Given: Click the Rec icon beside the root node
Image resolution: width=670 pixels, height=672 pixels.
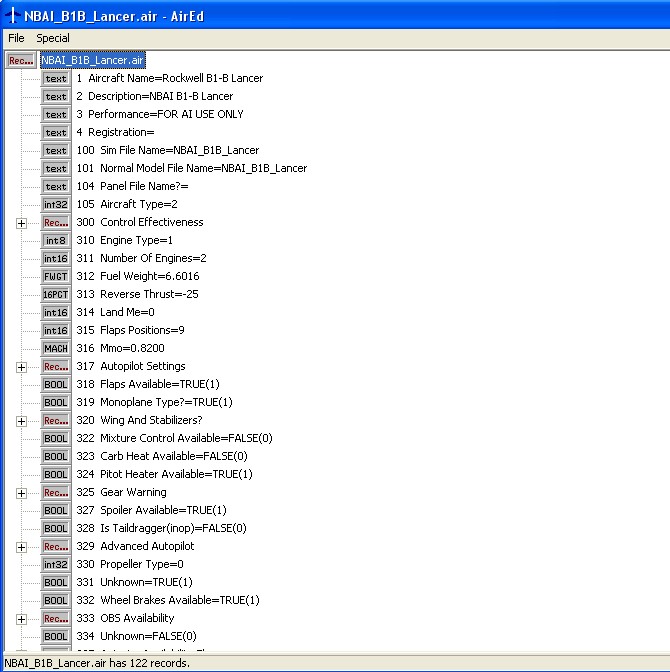Looking at the screenshot, I should pos(21,60).
